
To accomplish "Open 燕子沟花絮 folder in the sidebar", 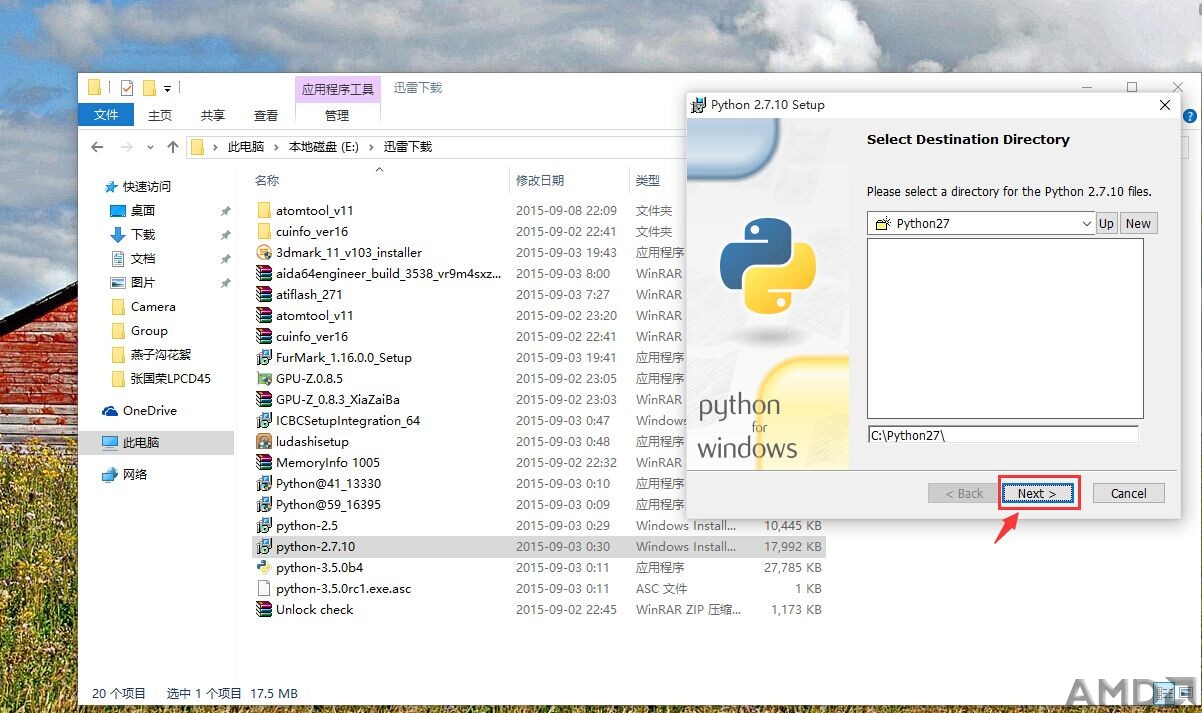I will pos(161,355).
